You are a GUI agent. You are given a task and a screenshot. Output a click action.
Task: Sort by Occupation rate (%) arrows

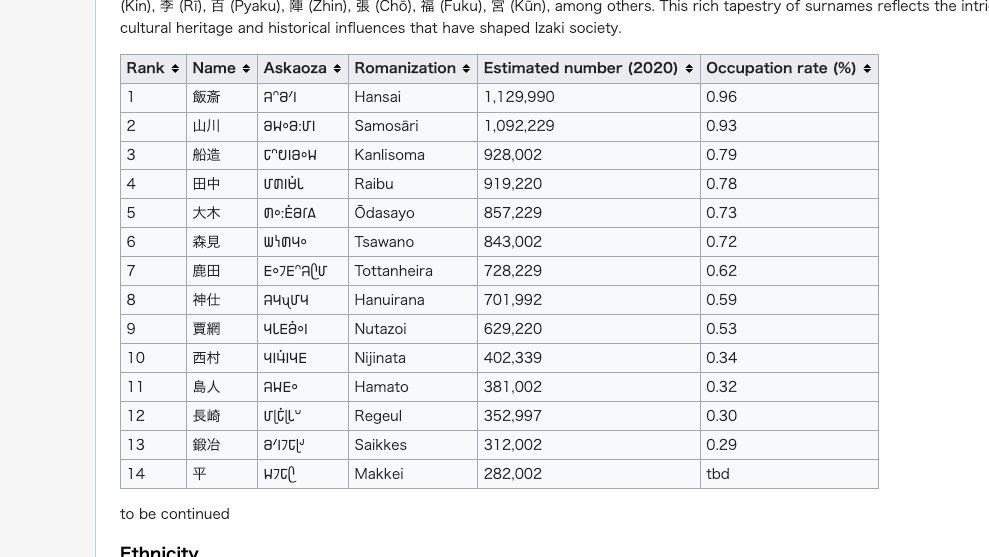click(867, 69)
